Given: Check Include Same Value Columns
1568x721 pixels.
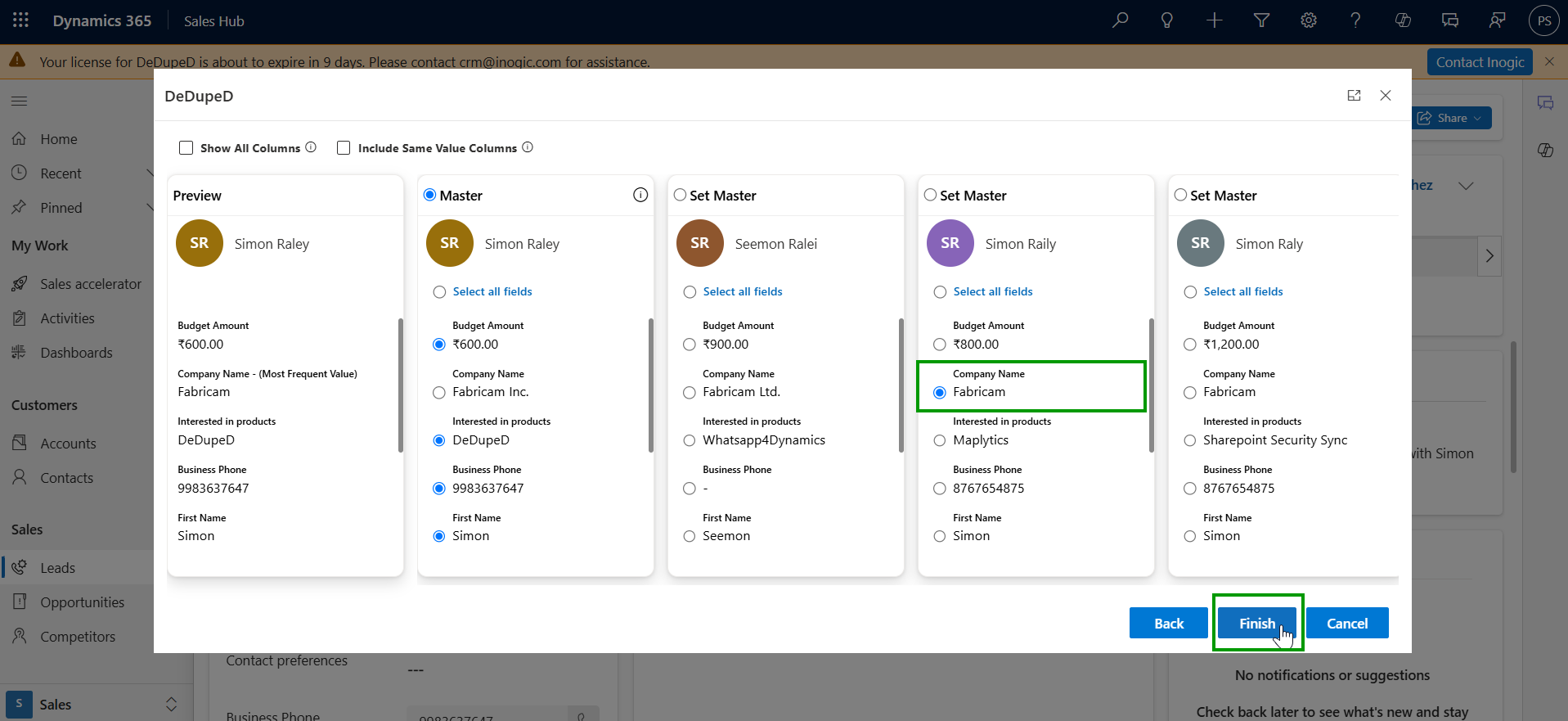Looking at the screenshot, I should pyautogui.click(x=344, y=148).
